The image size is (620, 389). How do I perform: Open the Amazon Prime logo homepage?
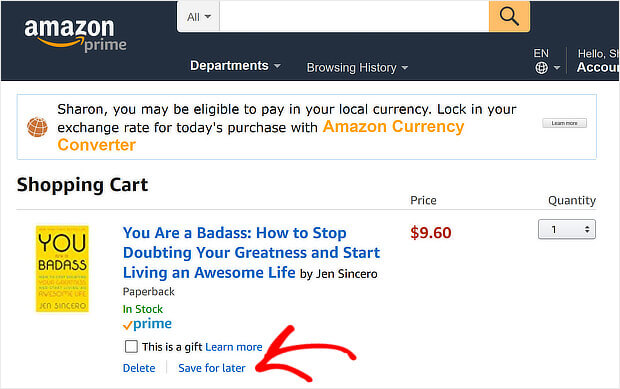(x=75, y=35)
